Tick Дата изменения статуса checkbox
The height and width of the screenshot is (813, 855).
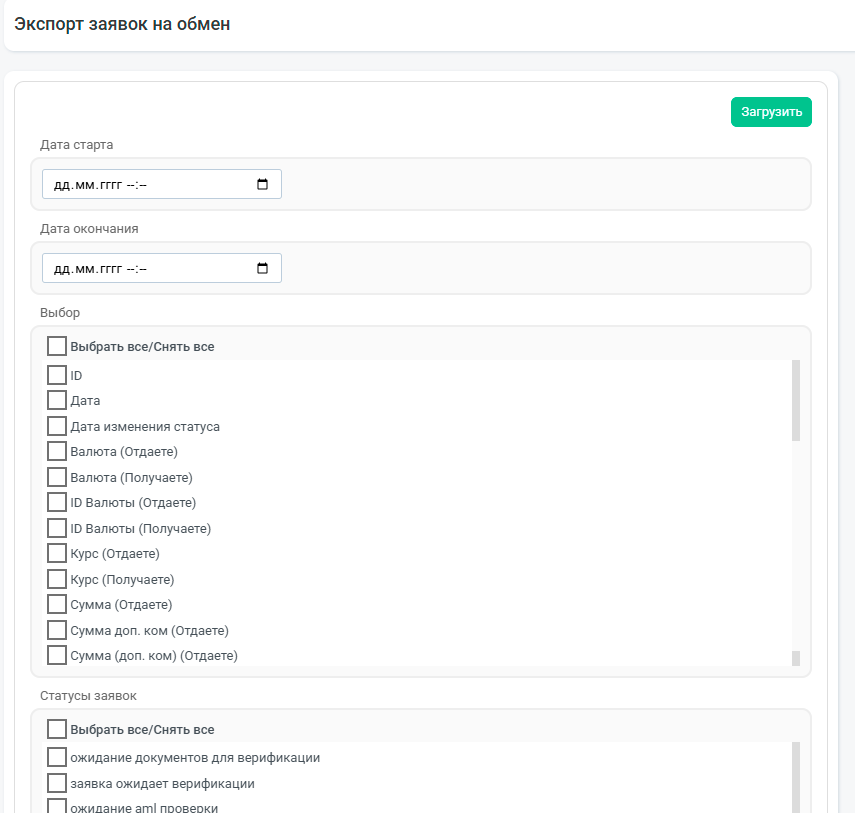(x=57, y=426)
